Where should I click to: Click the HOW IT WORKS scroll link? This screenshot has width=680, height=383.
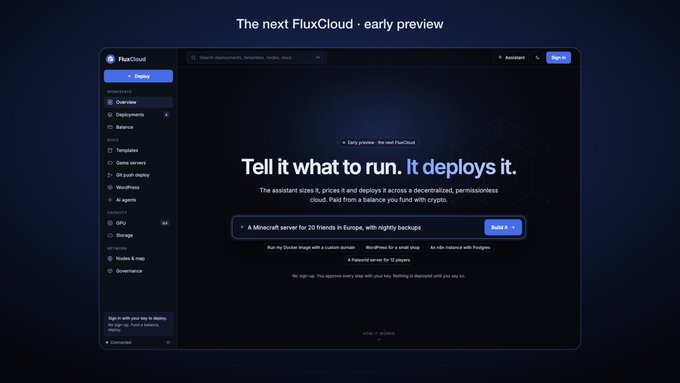coord(379,335)
